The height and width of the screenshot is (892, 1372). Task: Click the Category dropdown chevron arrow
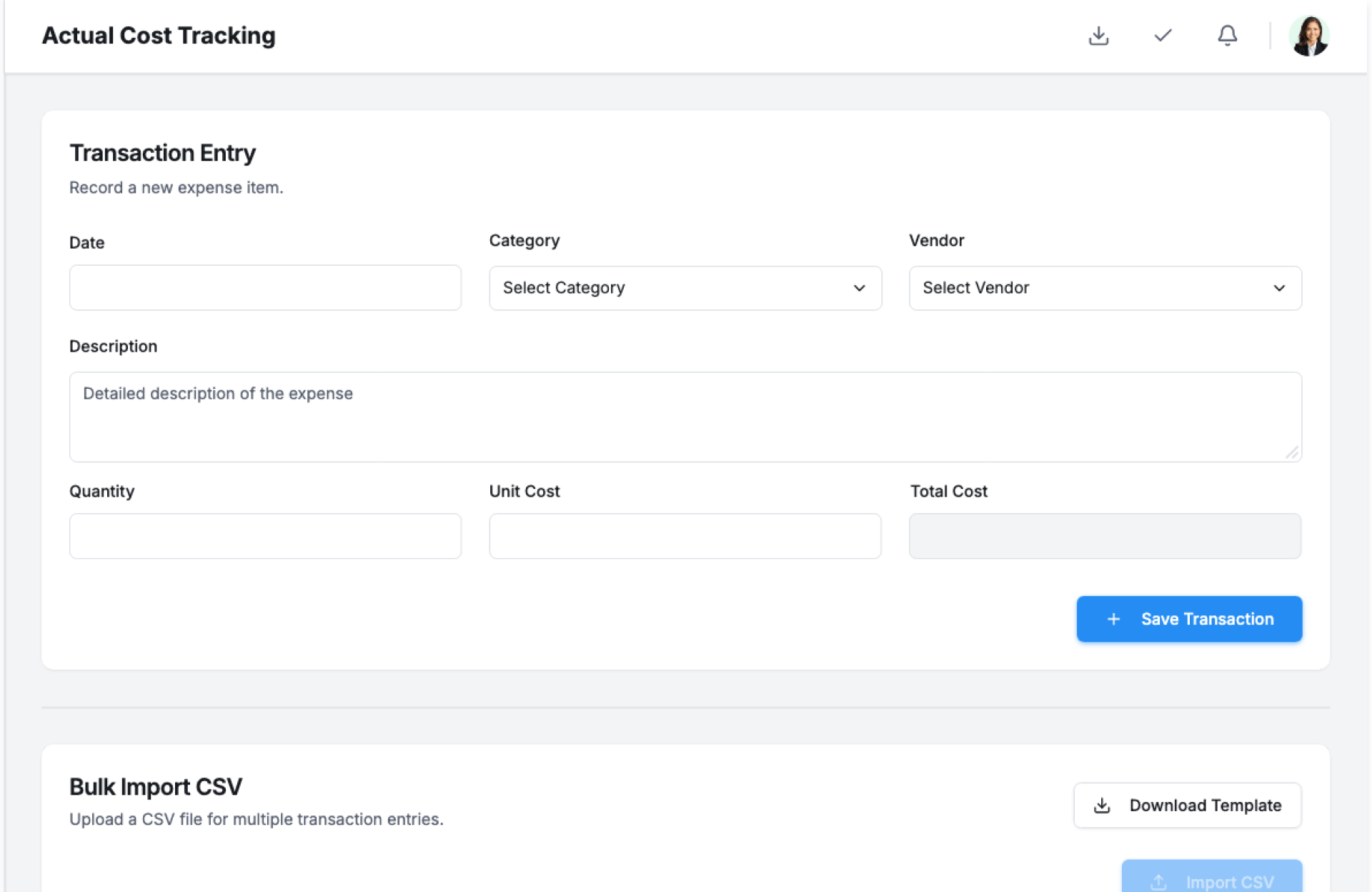coord(859,288)
